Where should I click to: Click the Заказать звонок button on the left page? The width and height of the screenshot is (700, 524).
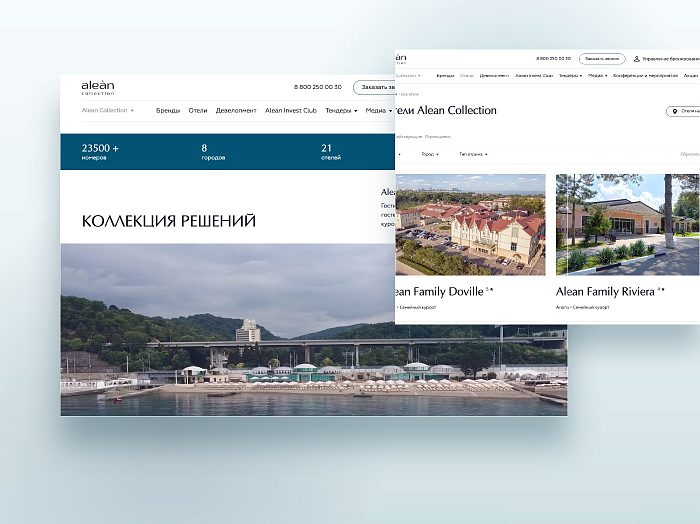374,87
